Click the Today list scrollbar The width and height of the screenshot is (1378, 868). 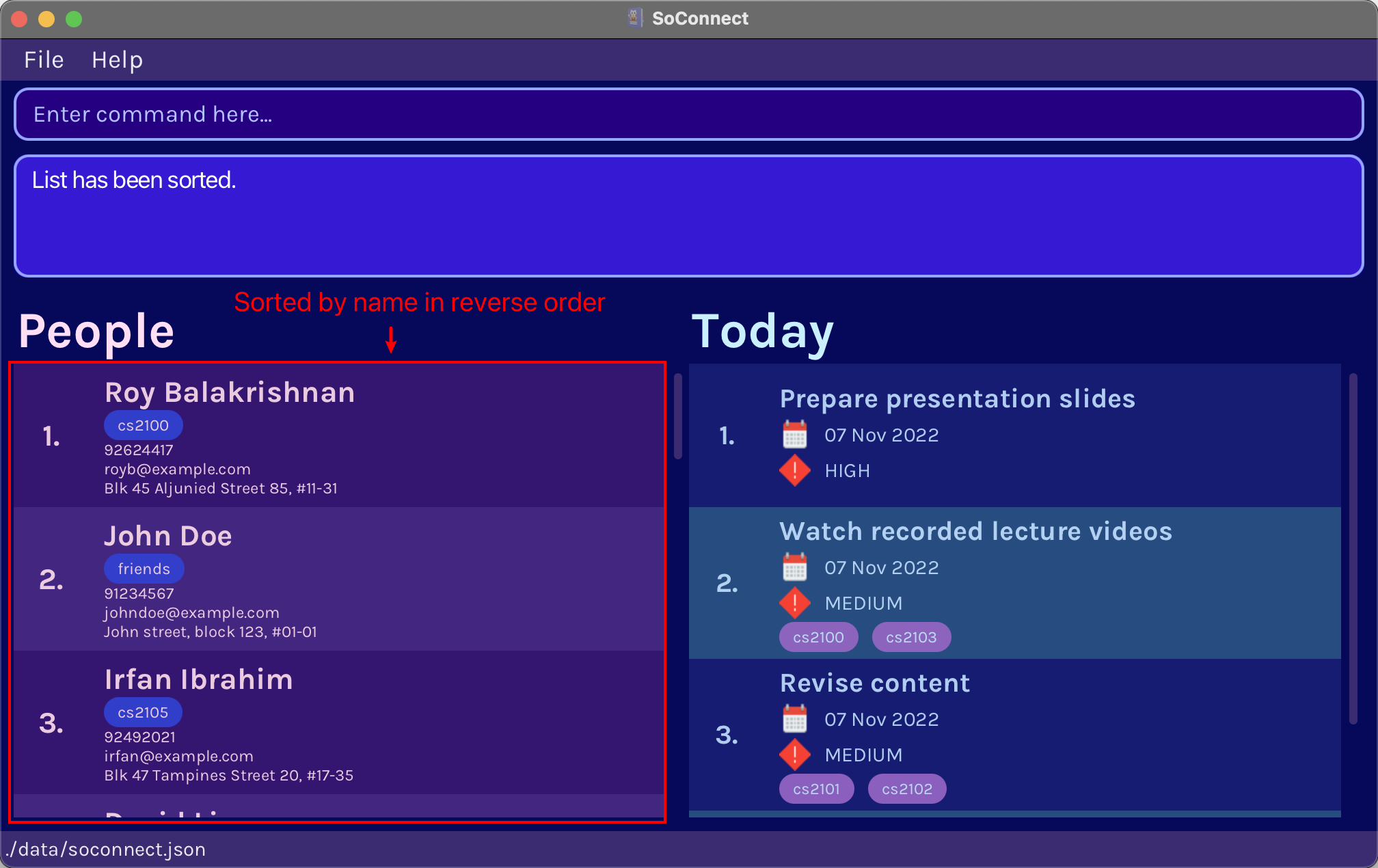(x=1353, y=548)
